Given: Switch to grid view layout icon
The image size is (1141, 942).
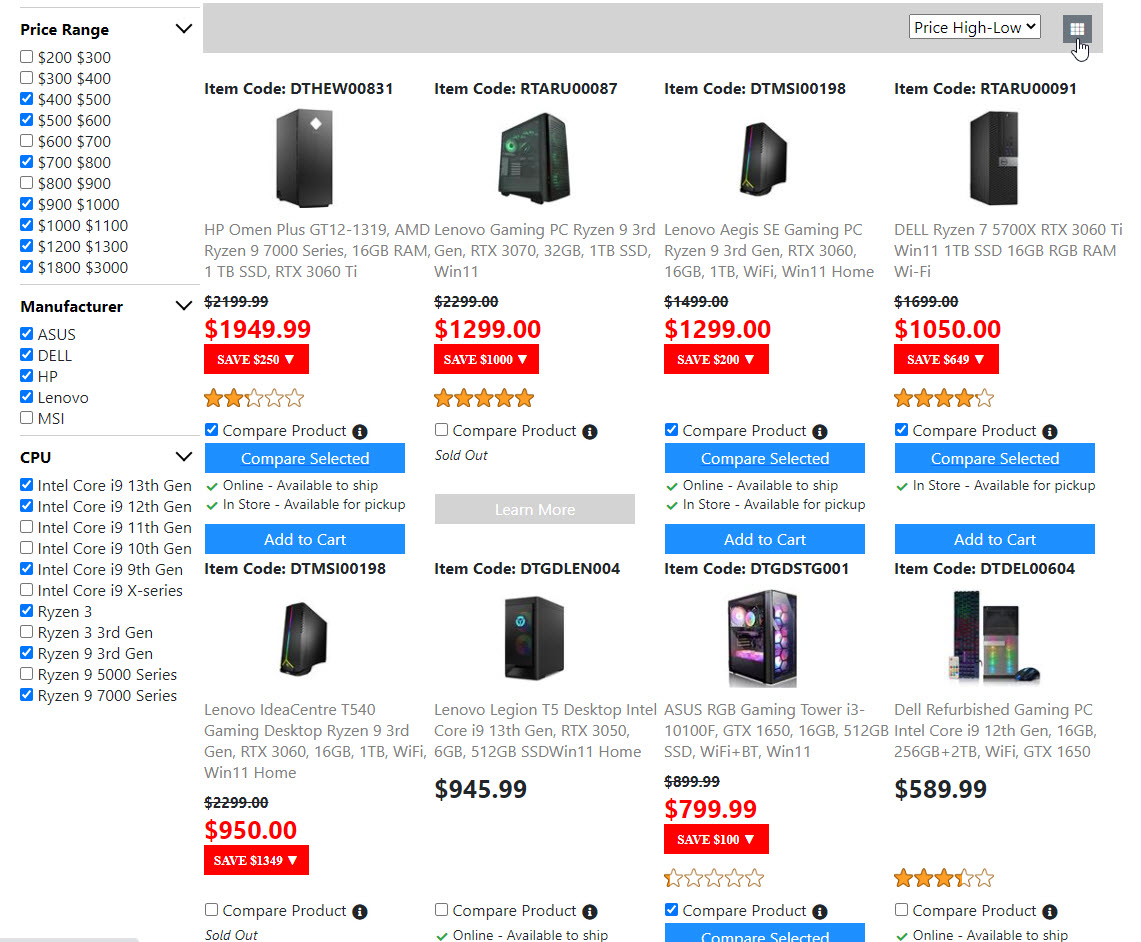Looking at the screenshot, I should (1077, 29).
